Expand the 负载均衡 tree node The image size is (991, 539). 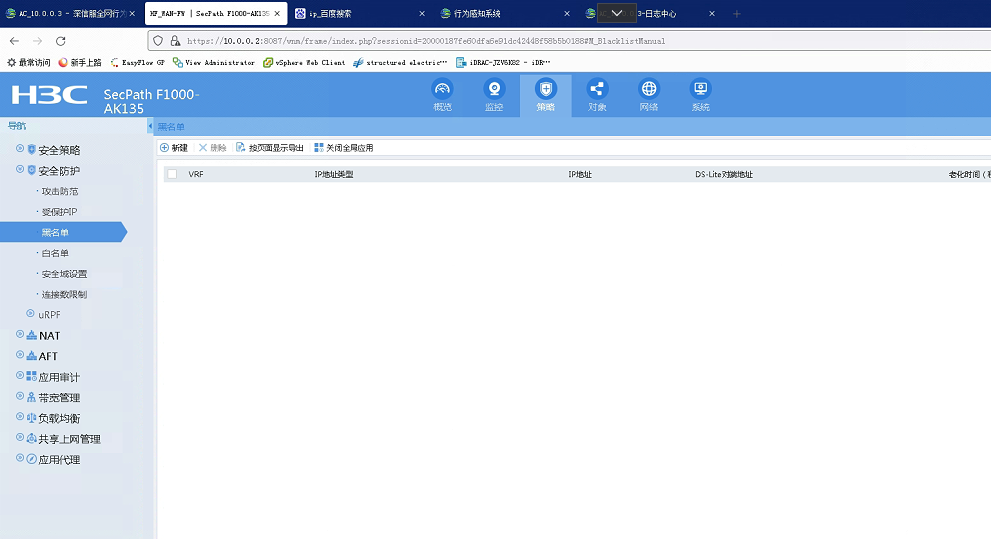tap(20, 417)
